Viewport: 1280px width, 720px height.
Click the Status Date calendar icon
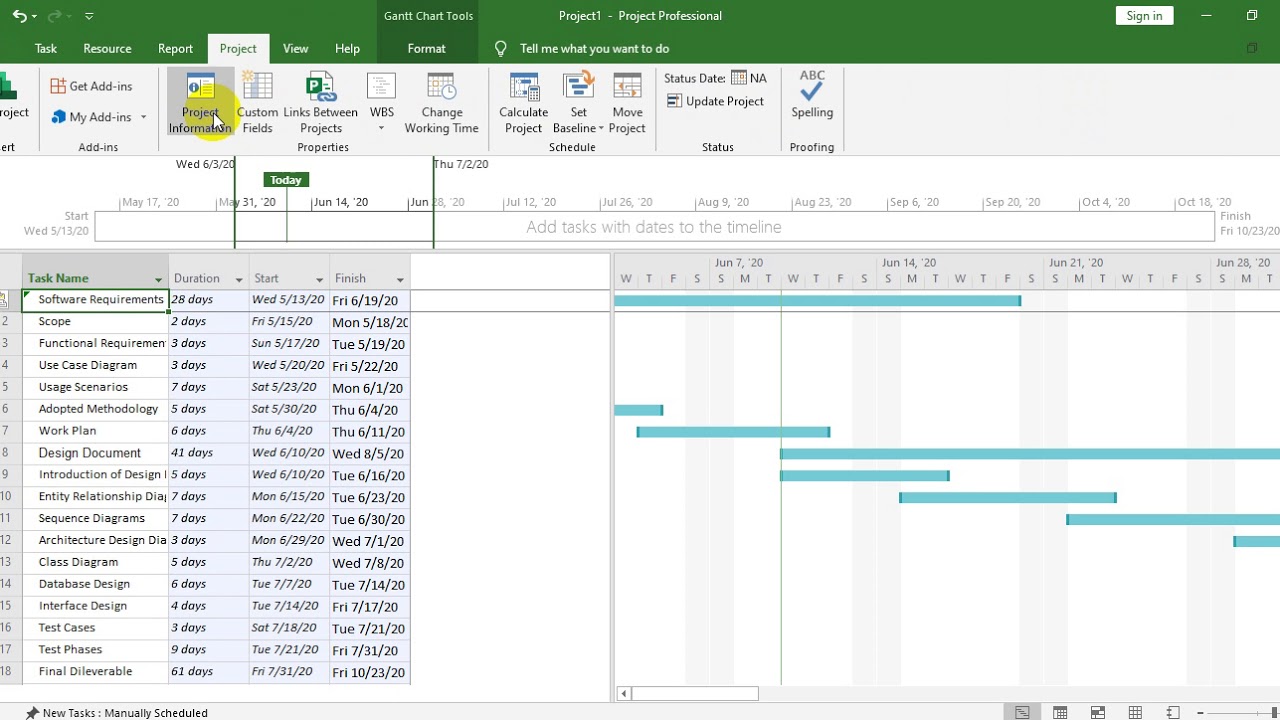pyautogui.click(x=739, y=78)
